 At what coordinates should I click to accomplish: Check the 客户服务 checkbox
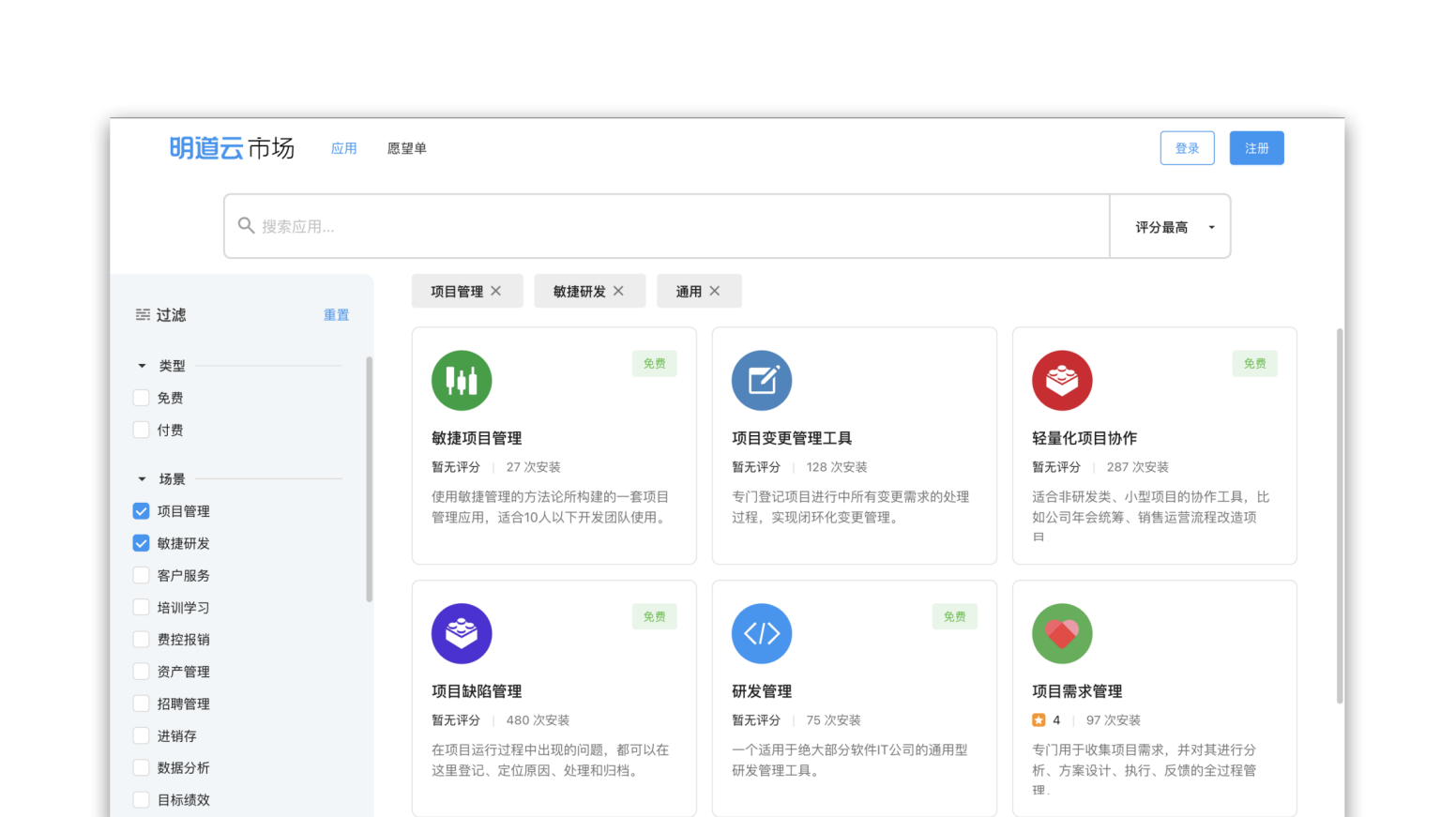(141, 575)
